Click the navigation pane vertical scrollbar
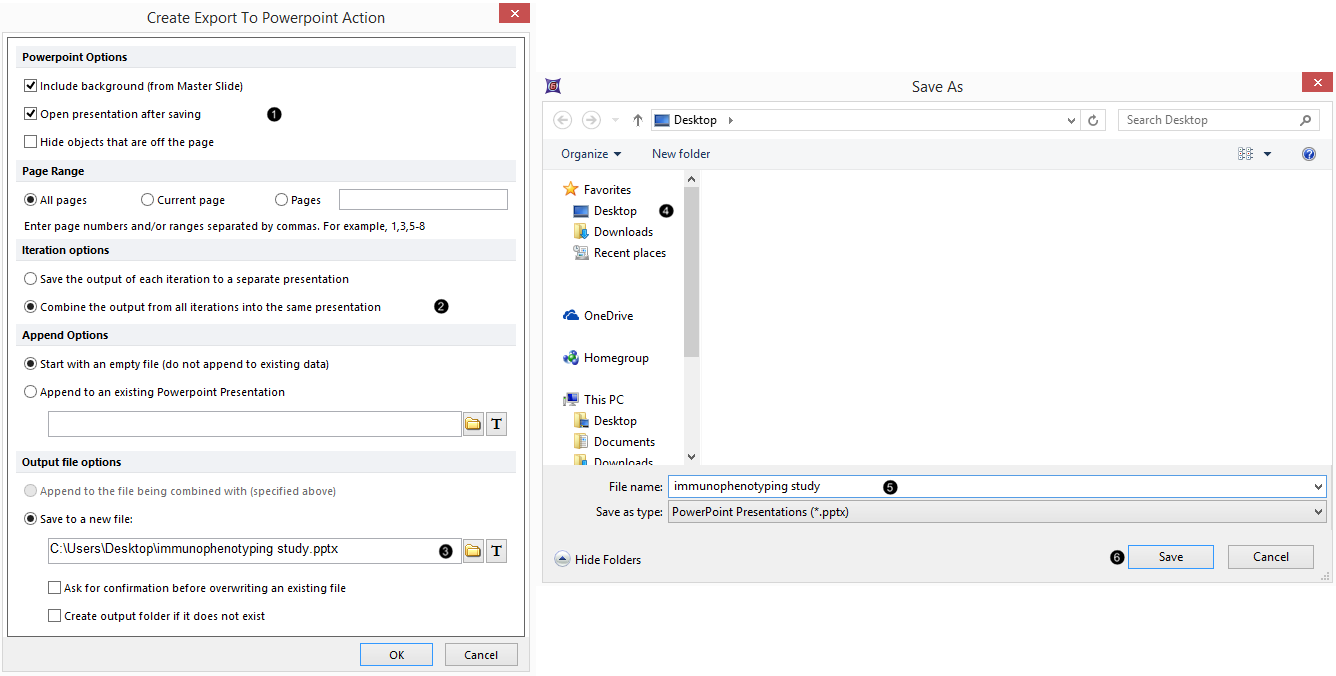This screenshot has height=676, width=1336. tap(691, 270)
